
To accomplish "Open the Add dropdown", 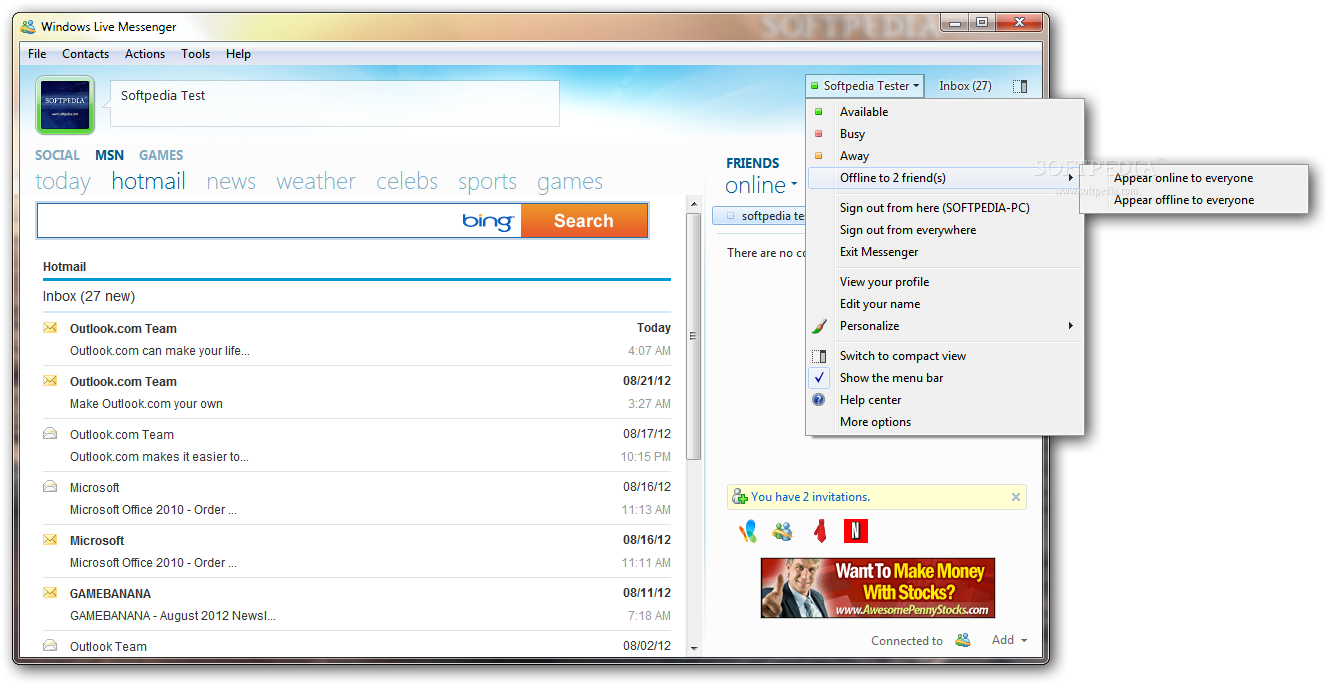I will [x=1009, y=640].
